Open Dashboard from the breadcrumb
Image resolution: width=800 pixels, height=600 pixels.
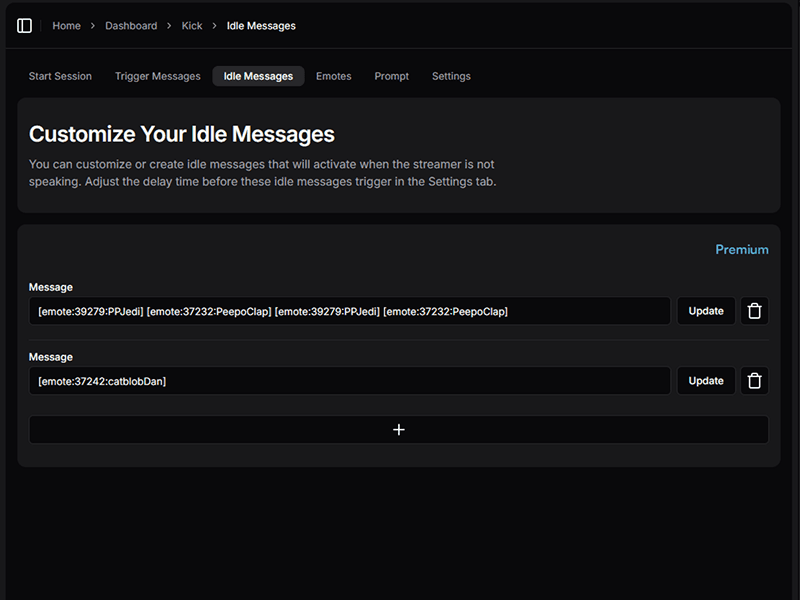click(x=131, y=26)
